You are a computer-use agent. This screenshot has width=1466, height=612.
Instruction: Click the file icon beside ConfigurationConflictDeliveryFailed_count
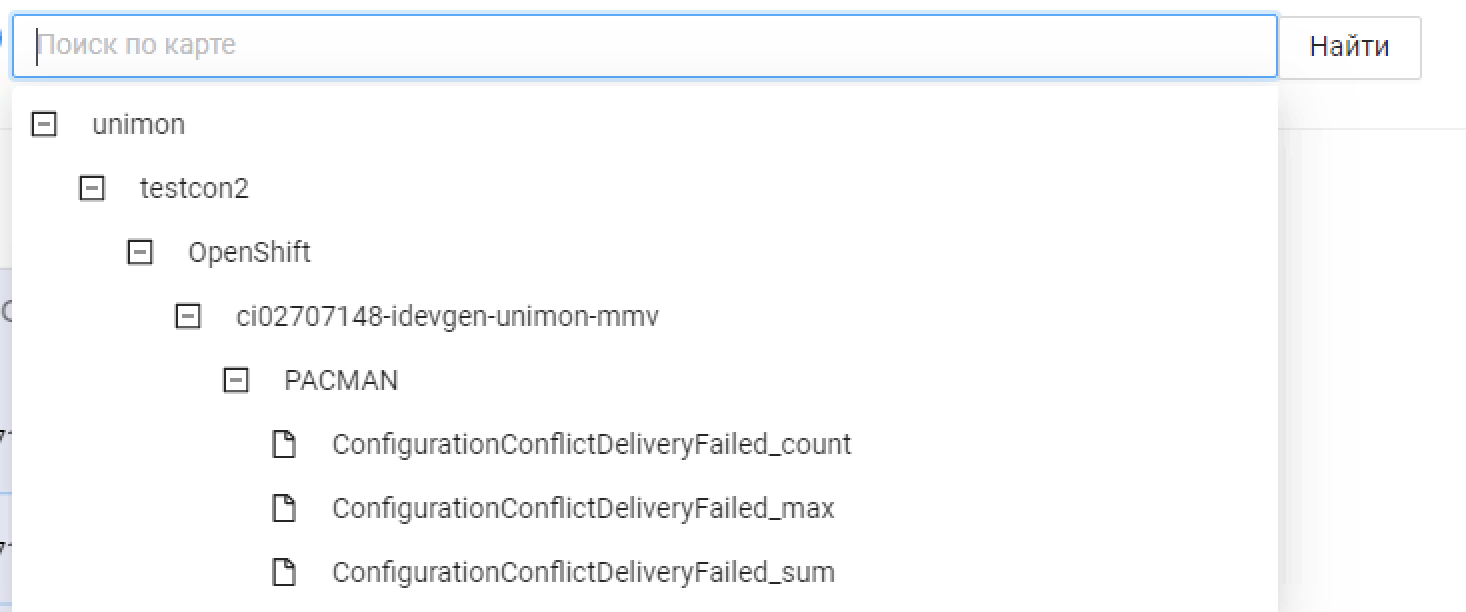tap(284, 444)
